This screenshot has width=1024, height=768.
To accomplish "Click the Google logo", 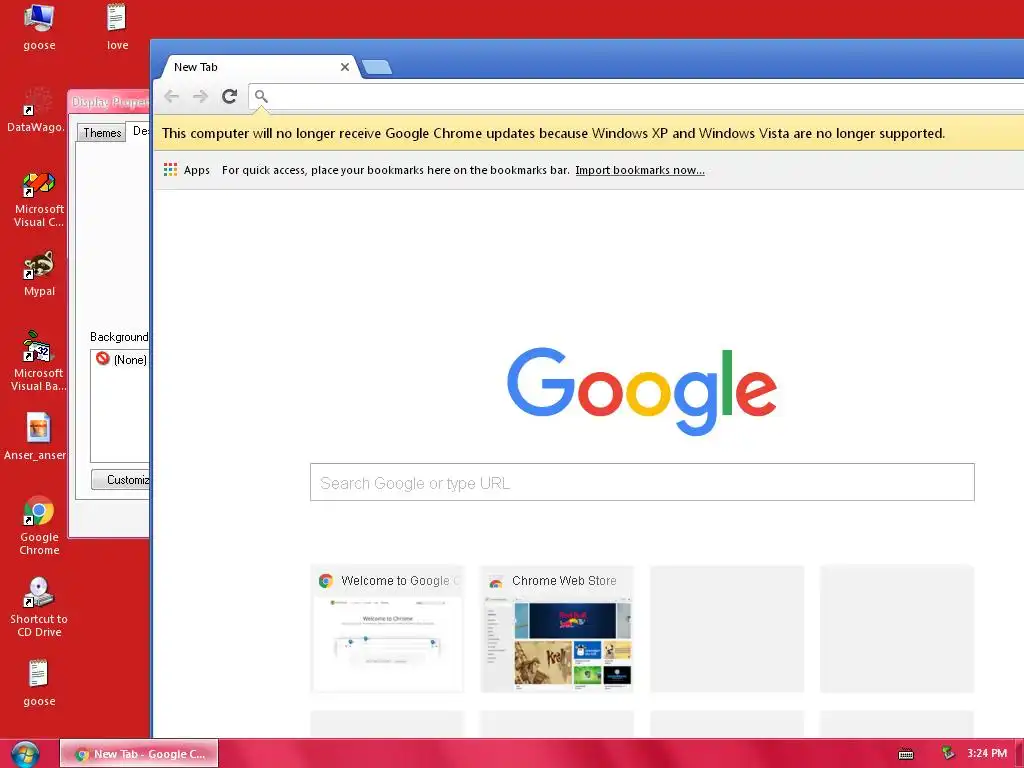I will [x=642, y=391].
